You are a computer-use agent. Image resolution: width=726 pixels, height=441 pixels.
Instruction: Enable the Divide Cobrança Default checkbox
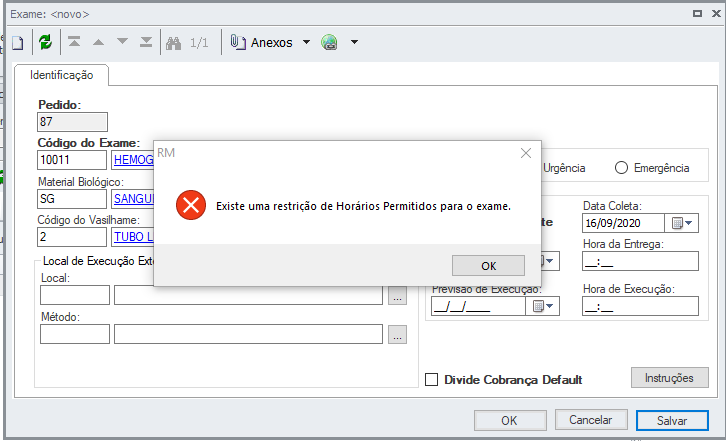coord(432,379)
